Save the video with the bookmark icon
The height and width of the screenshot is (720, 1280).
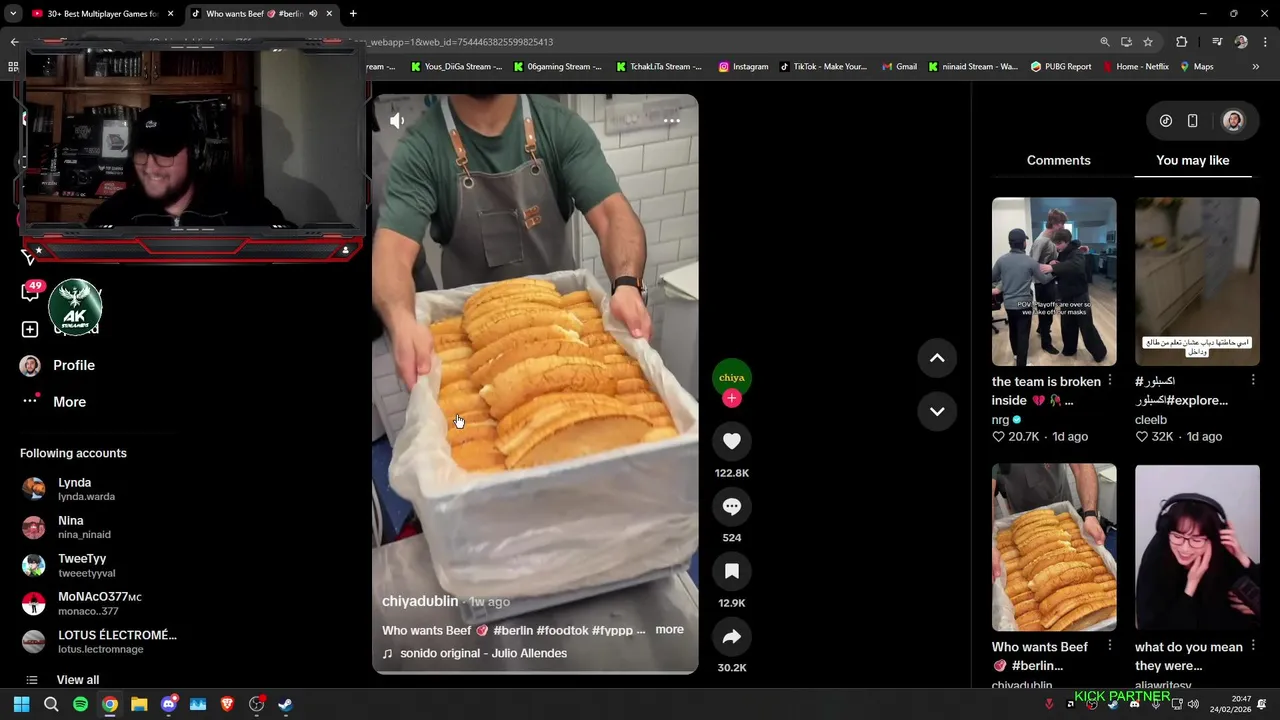click(x=732, y=571)
